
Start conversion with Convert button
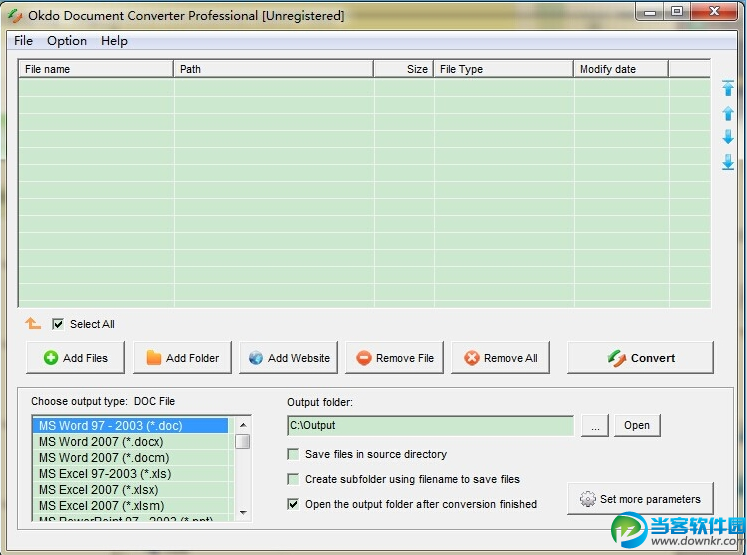click(640, 358)
